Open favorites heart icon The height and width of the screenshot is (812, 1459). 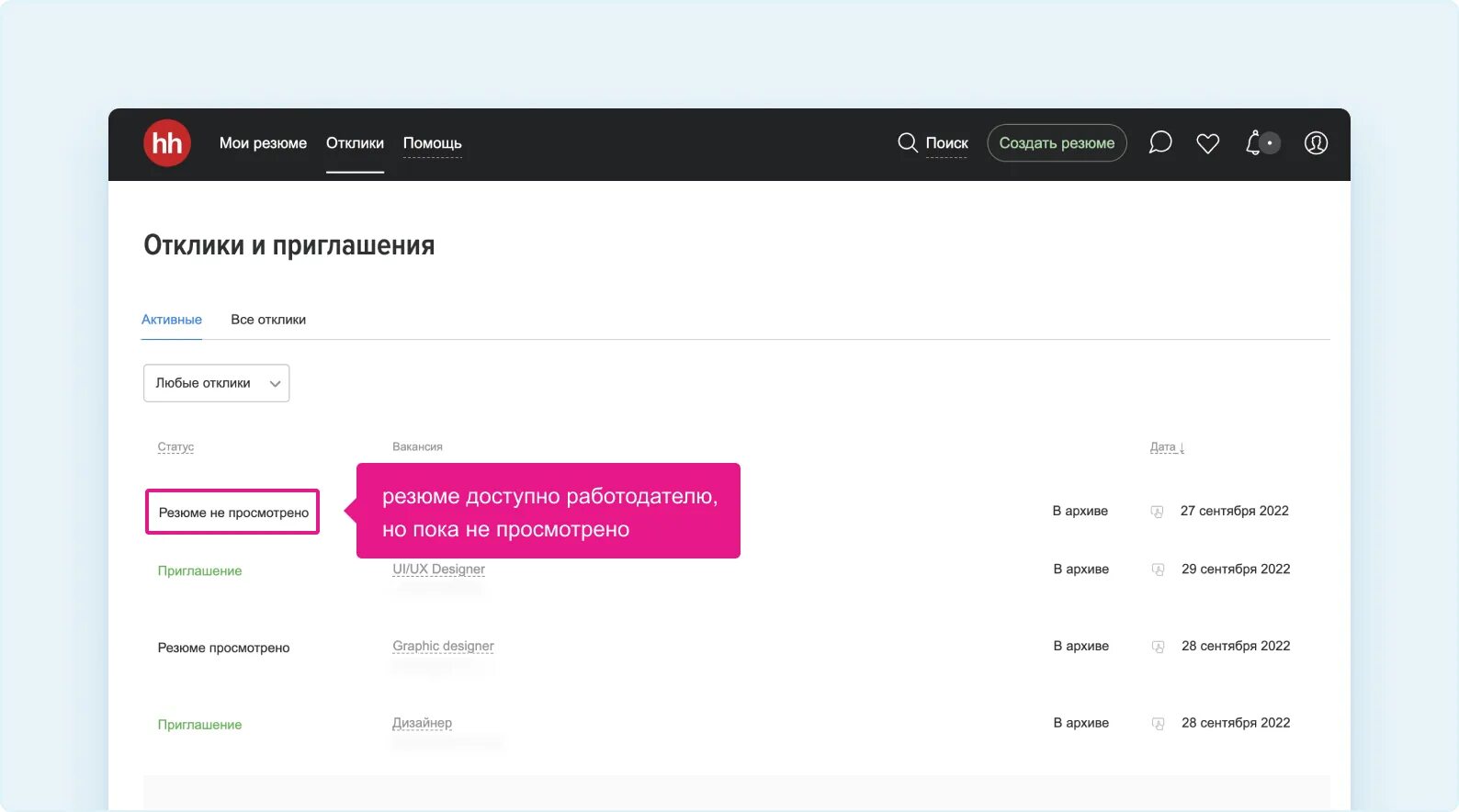point(1208,143)
